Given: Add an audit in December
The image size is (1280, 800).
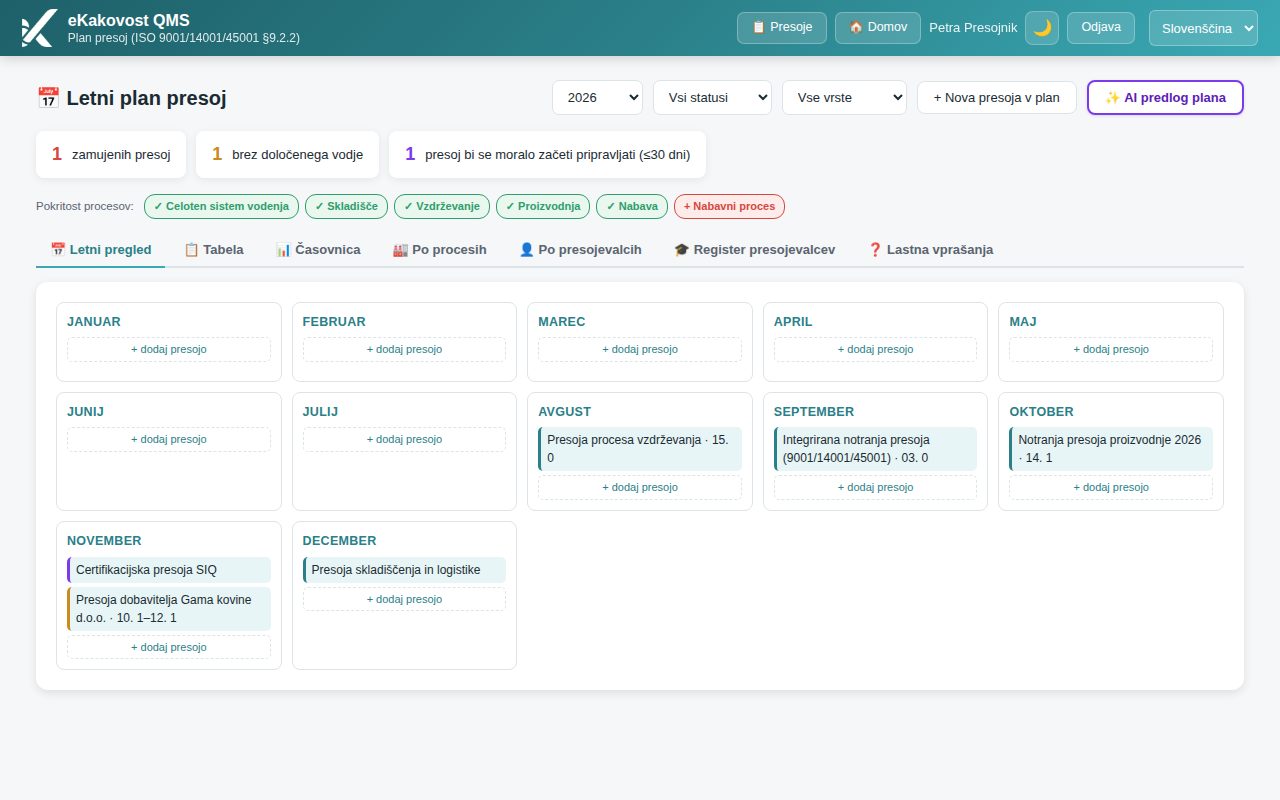Looking at the screenshot, I should coord(404,599).
